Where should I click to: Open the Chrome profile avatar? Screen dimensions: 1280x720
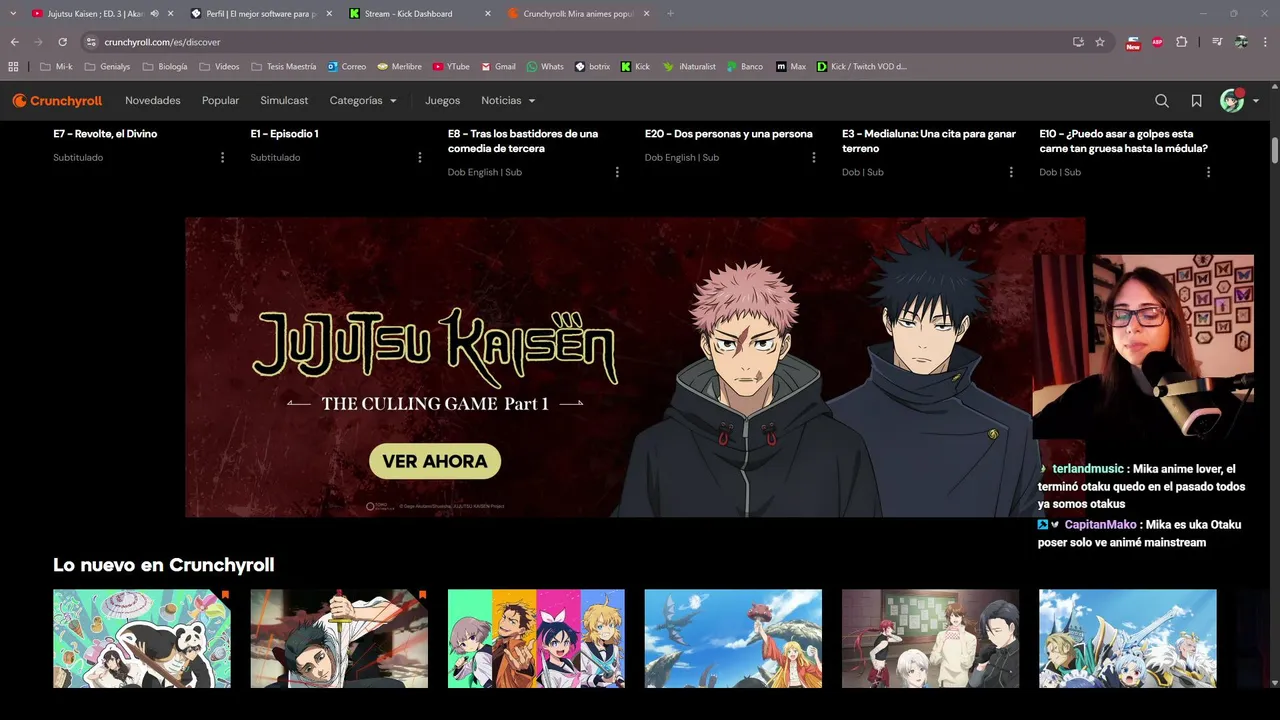pos(1241,42)
